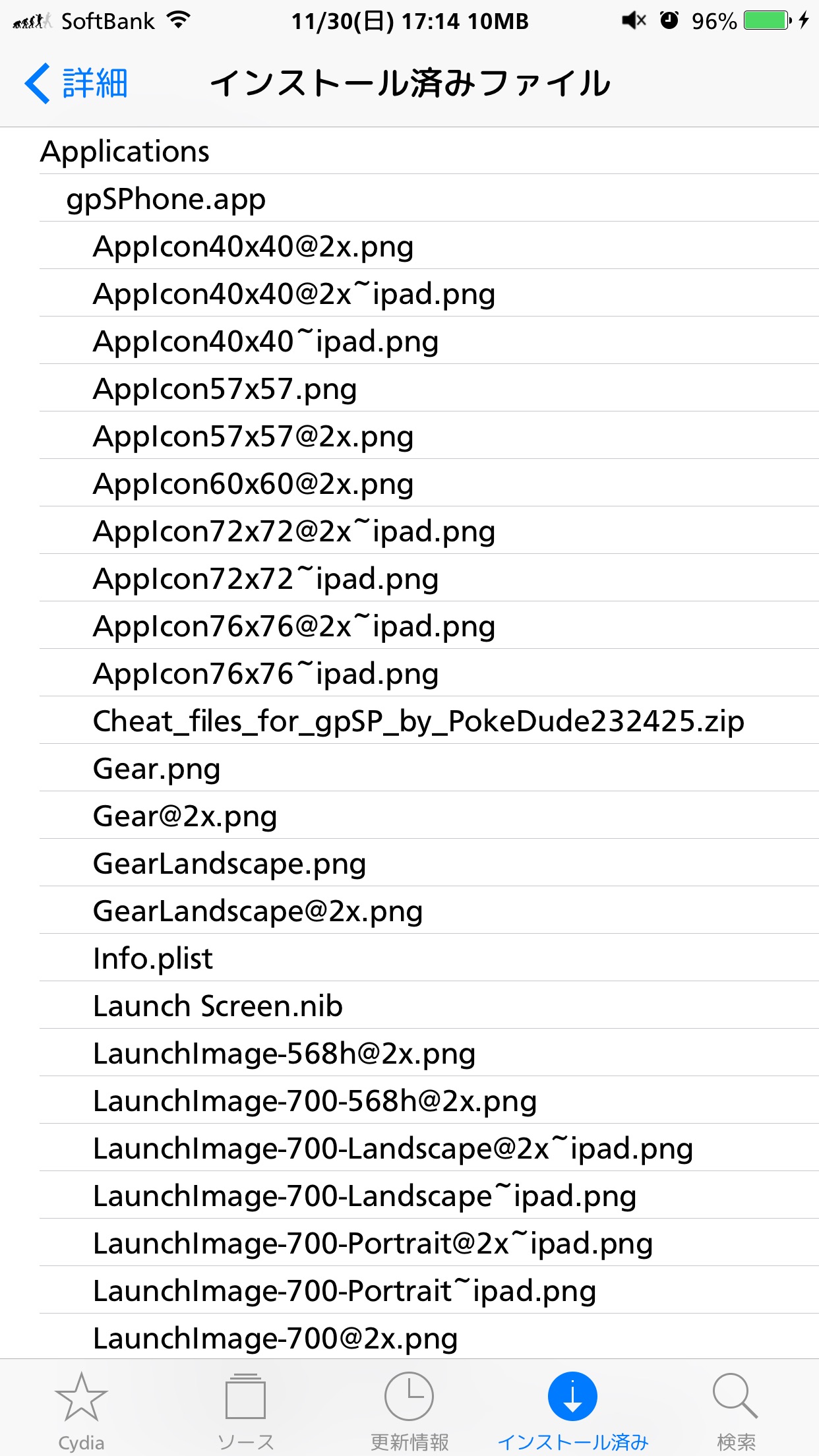Screen dimensions: 819x1456
Task: Open the ソース sources tab icon
Action: (x=245, y=1397)
